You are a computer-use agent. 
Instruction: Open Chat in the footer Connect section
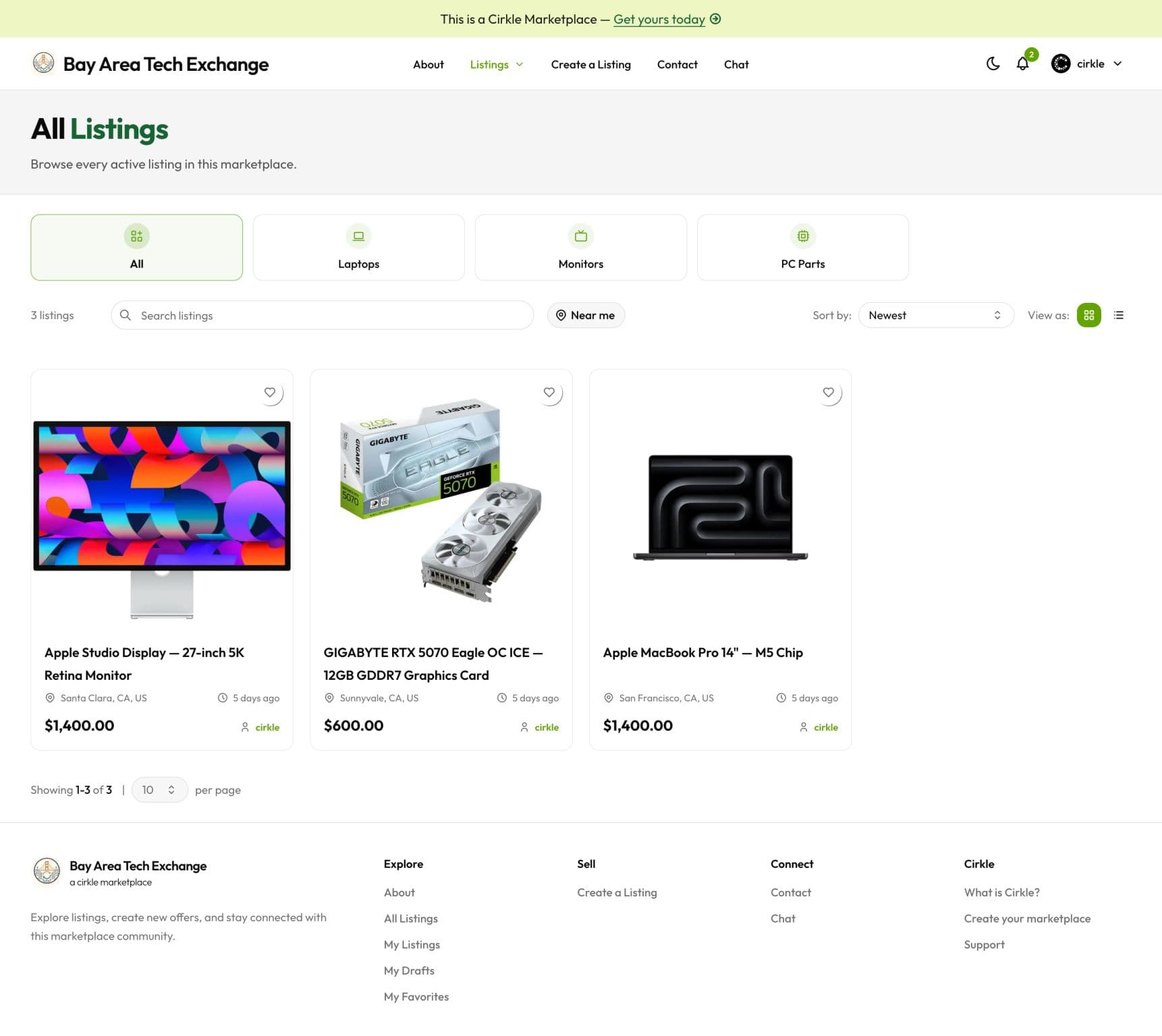coord(783,919)
